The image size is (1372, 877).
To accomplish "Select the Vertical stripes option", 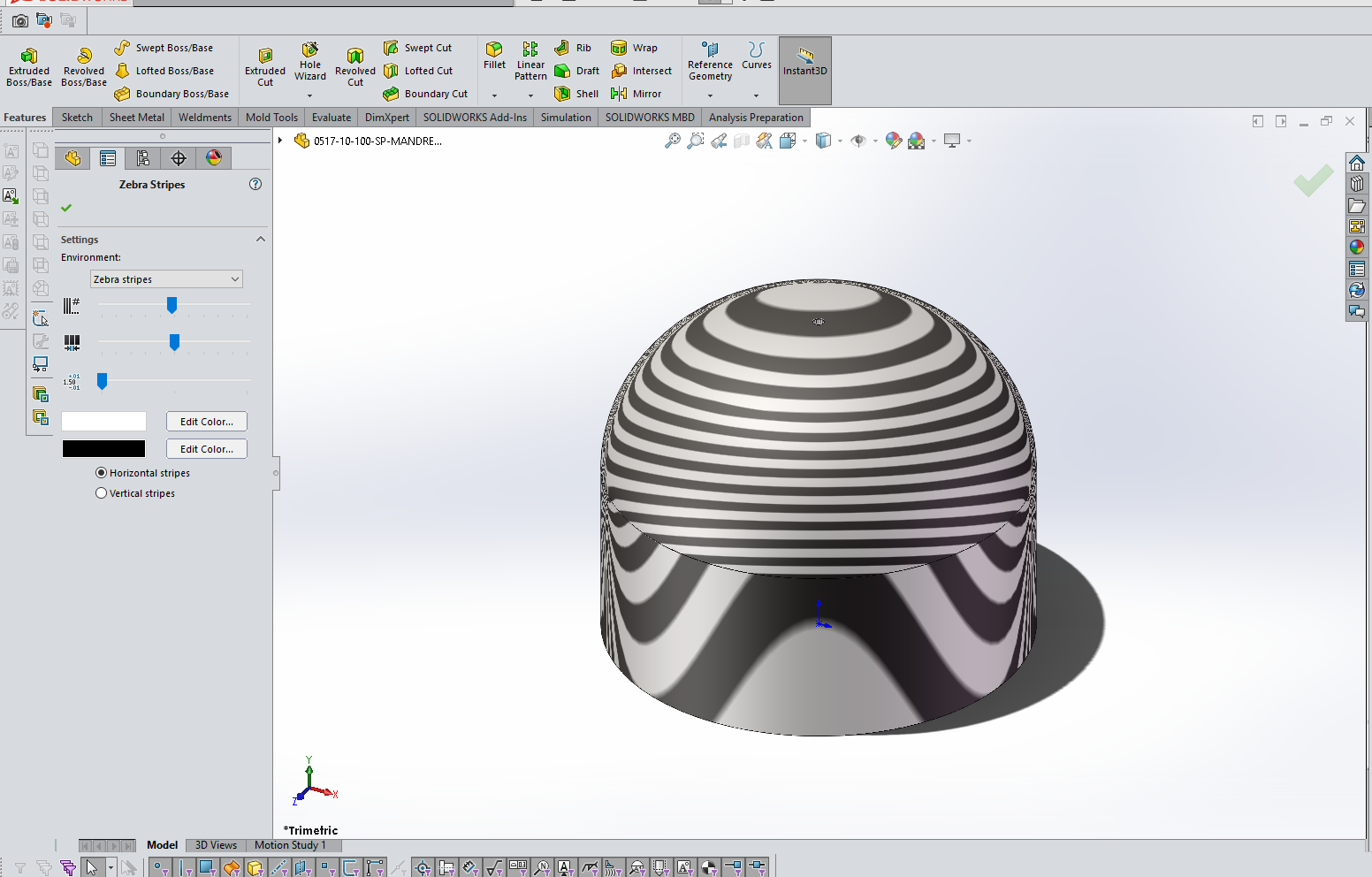I will pos(102,492).
